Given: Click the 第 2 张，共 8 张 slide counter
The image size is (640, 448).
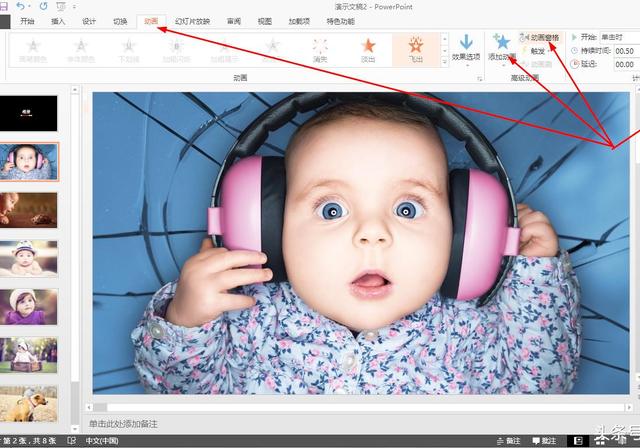Looking at the screenshot, I should (x=29, y=441).
